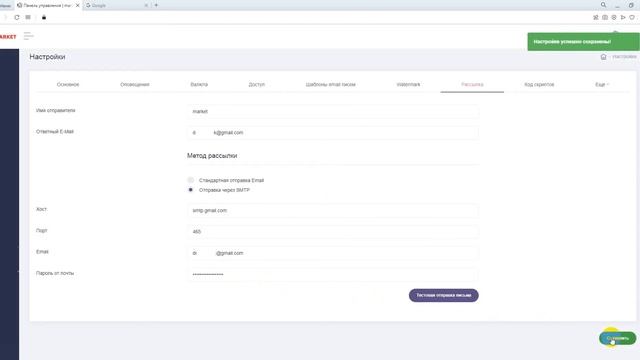
Task: Close the Панель управления browser tab
Action: click(x=78, y=5)
